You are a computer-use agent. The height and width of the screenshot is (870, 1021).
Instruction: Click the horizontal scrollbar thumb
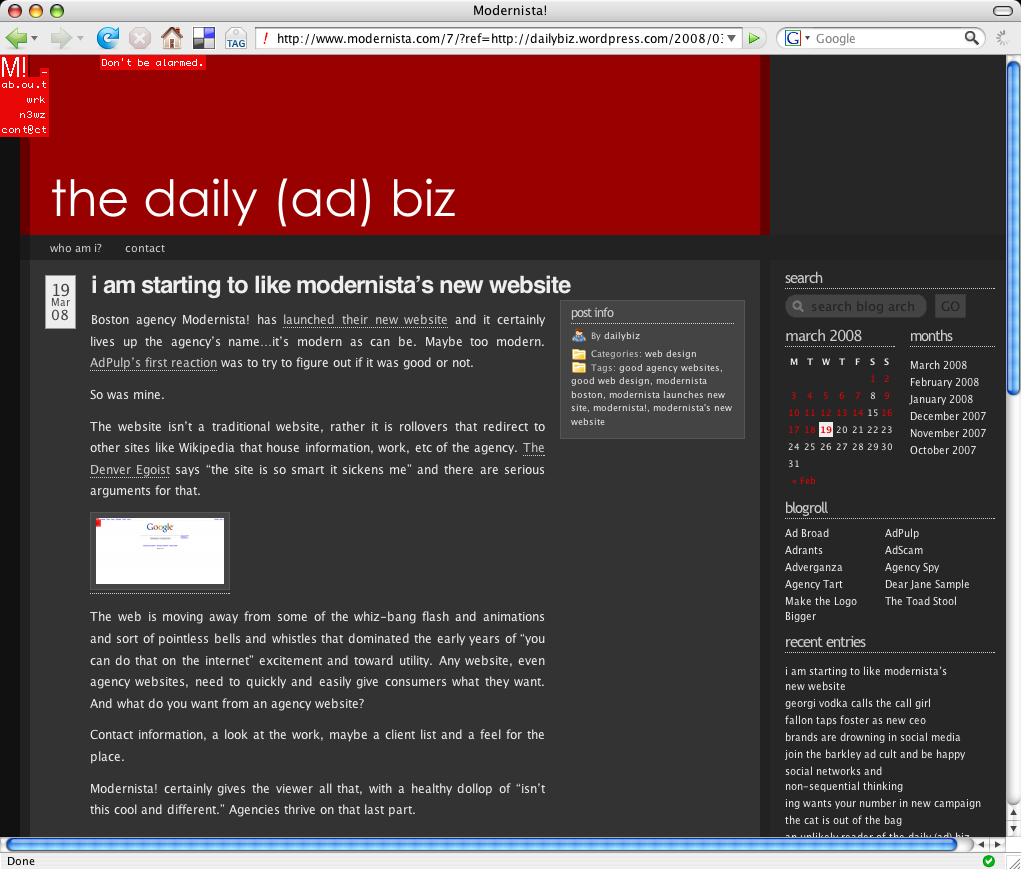481,845
